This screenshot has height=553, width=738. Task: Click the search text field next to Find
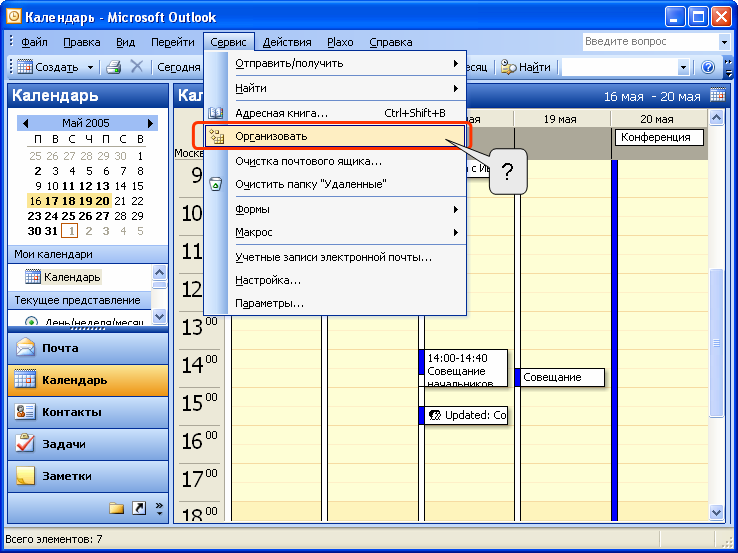pos(620,67)
